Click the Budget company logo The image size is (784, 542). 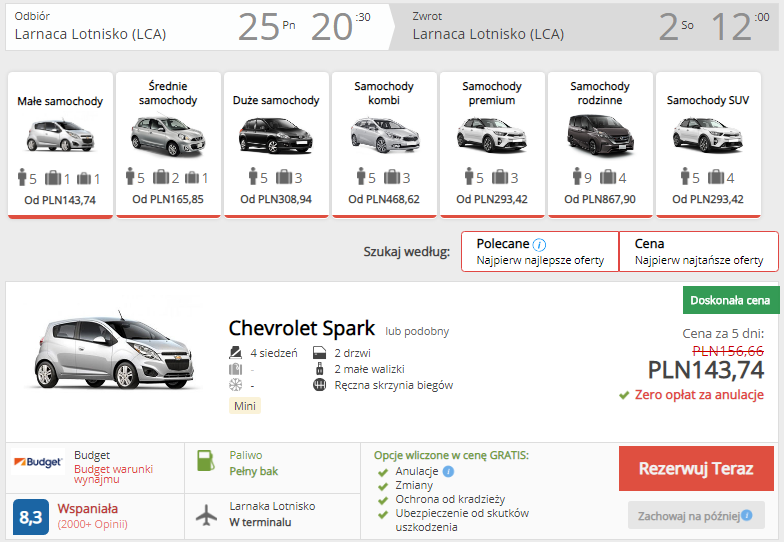coord(38,462)
